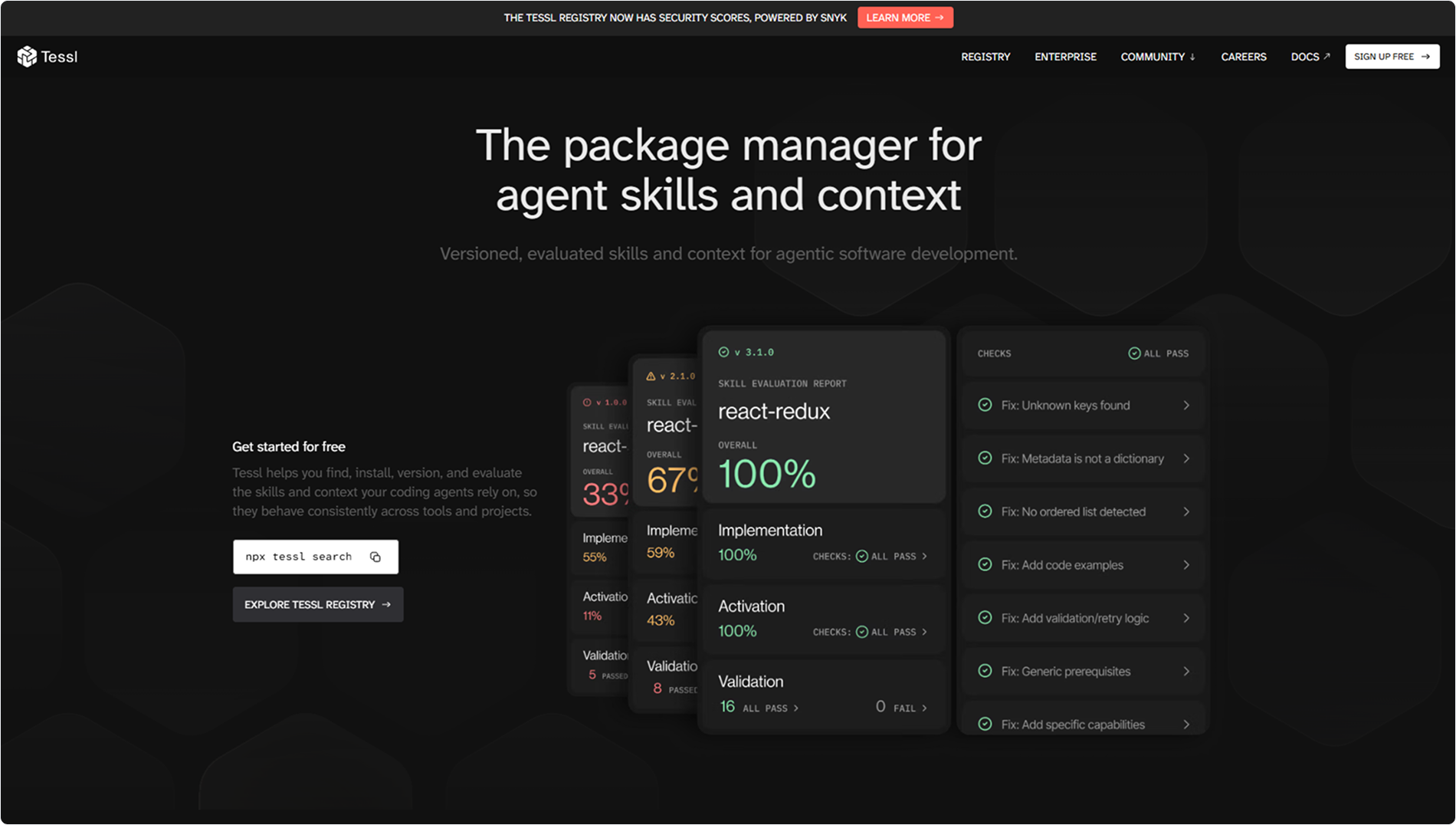Click the version icon beside v 3.1.0

(725, 352)
